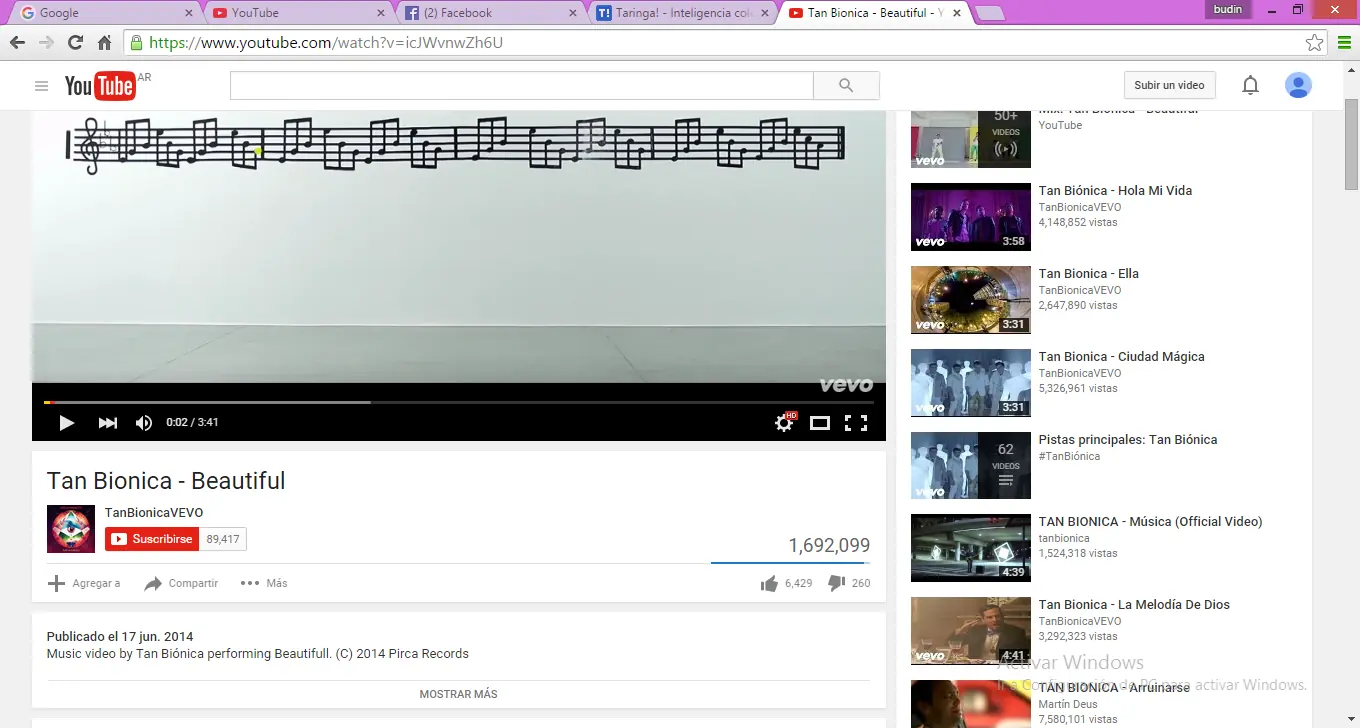Subscribe with the Suscribirse button
The height and width of the screenshot is (728, 1360).
pos(150,539)
